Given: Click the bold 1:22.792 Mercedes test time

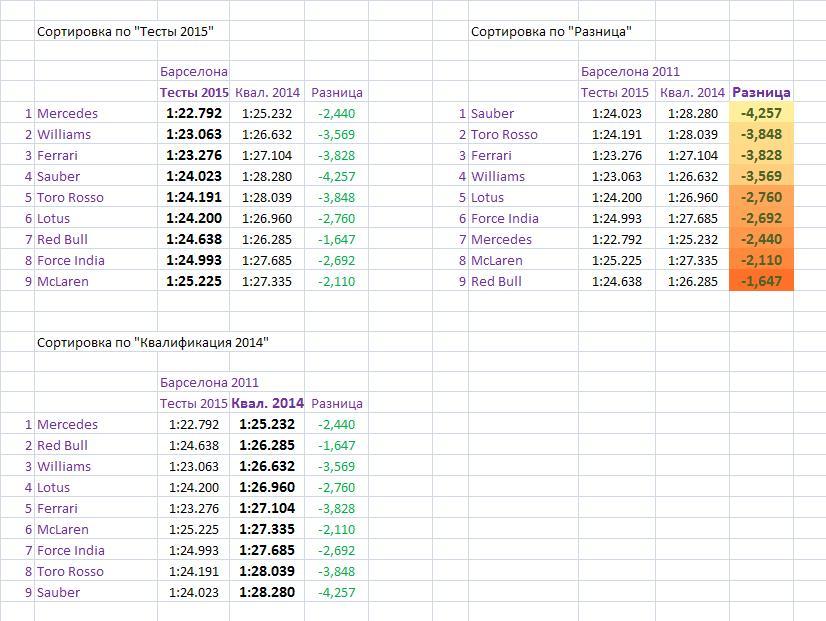Looking at the screenshot, I should coord(194,113).
